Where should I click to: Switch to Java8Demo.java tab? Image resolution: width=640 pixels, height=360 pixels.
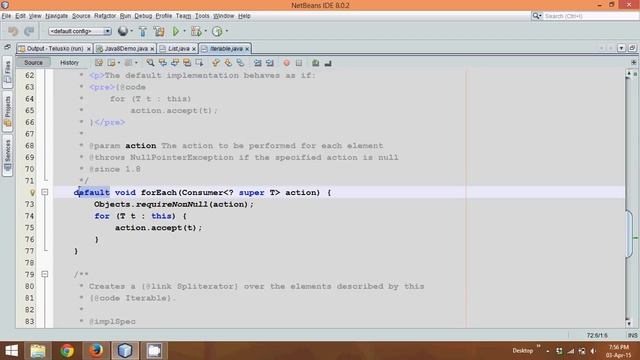click(126, 49)
